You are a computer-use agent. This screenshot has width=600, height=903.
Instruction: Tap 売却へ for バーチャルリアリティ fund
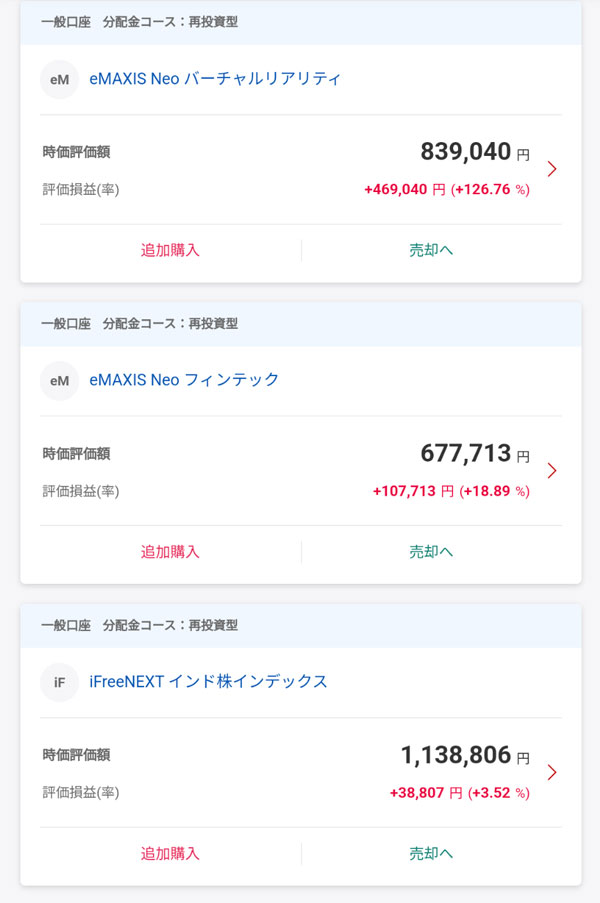coord(431,250)
